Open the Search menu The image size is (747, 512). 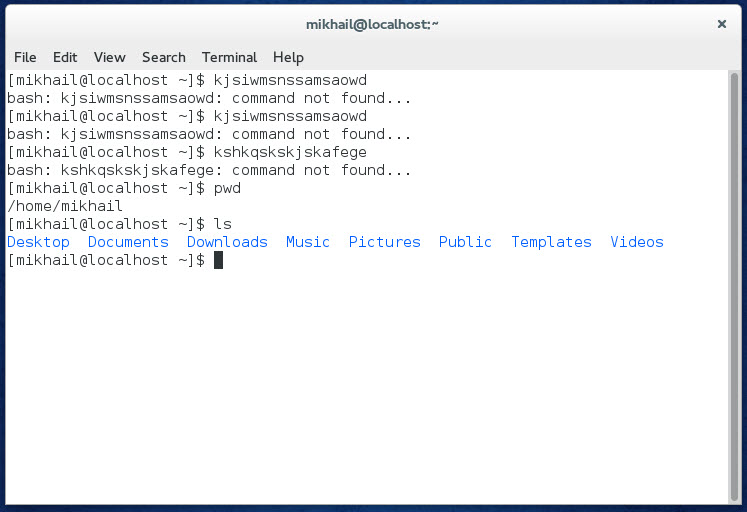[164, 57]
